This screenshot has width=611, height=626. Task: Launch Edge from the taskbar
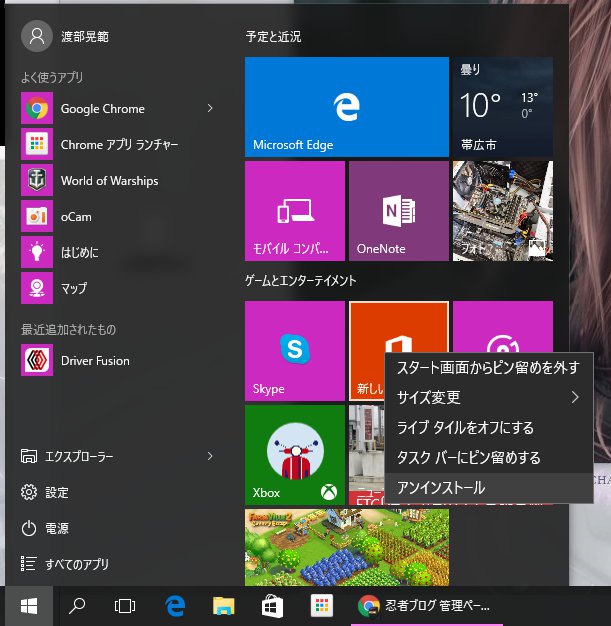coord(175,606)
